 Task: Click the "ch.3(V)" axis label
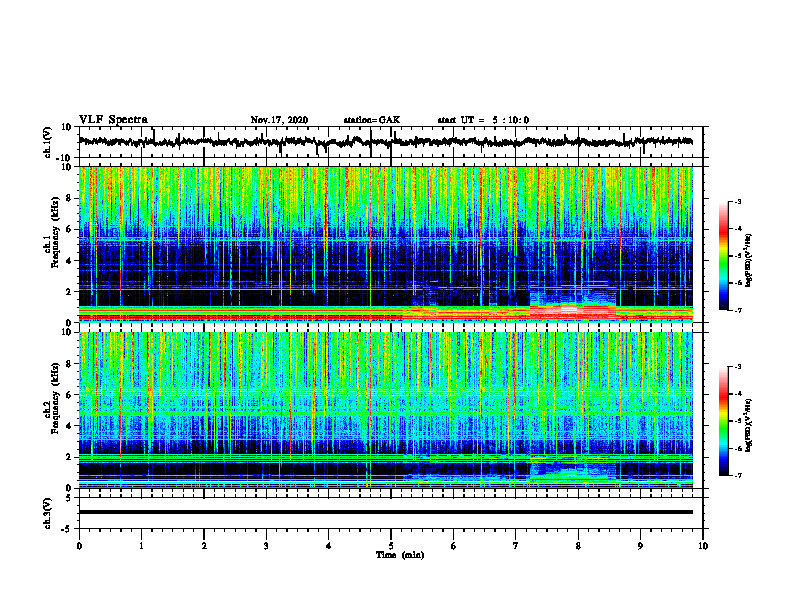click(48, 513)
